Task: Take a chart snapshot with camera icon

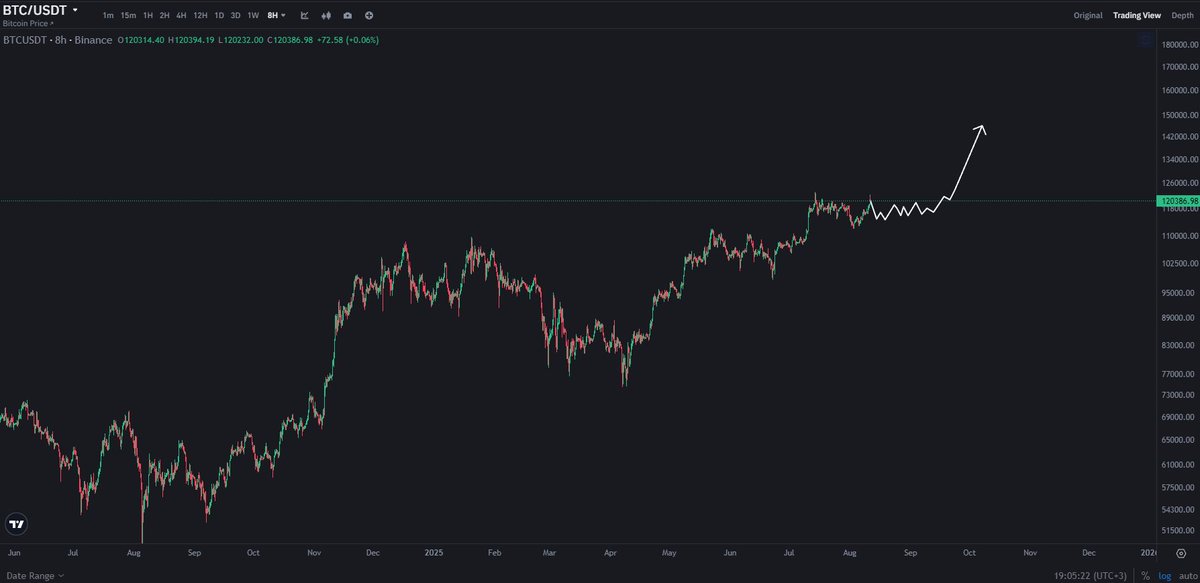Action: (347, 15)
